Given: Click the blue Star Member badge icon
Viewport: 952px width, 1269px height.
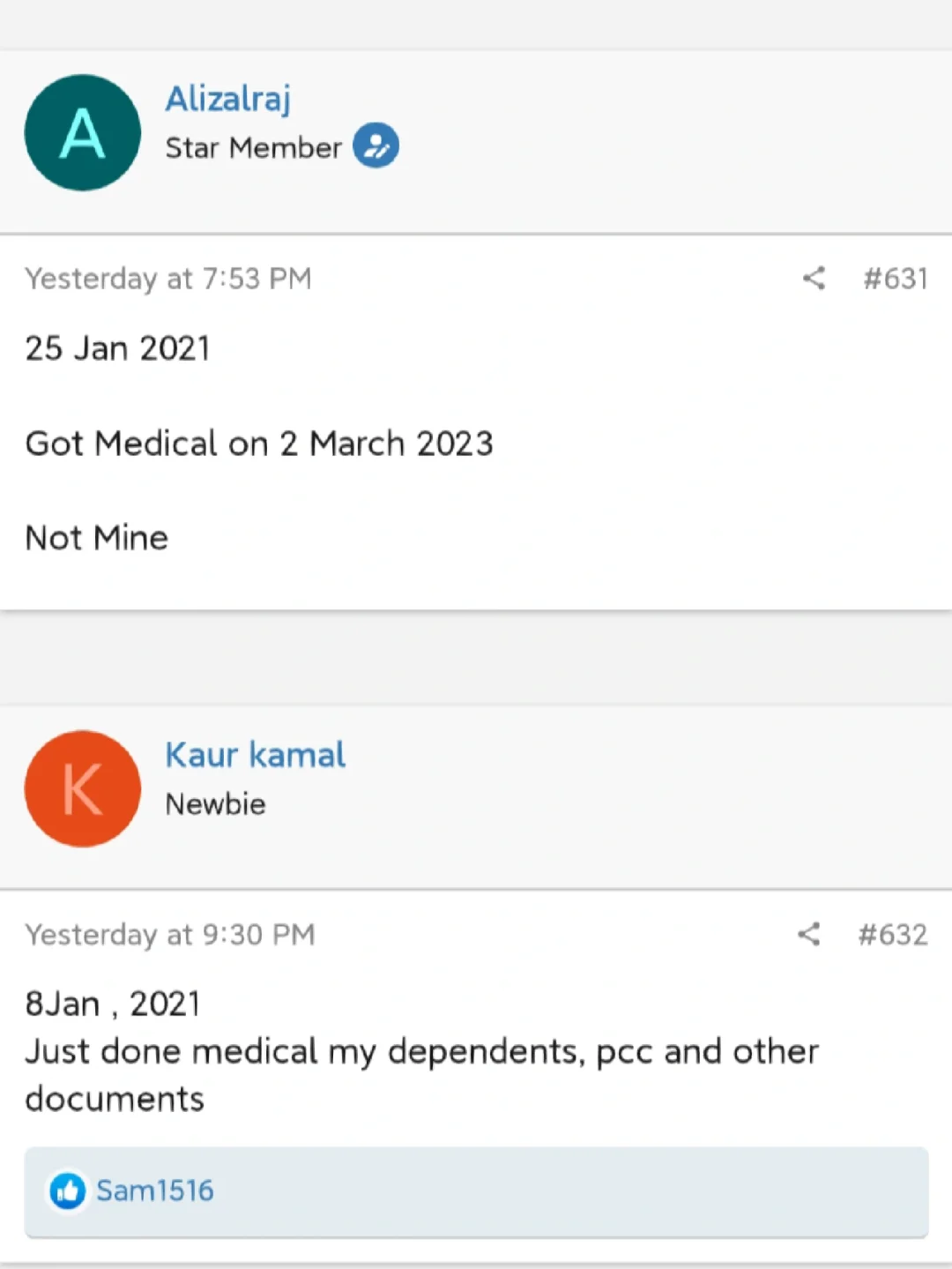Looking at the screenshot, I should pyautogui.click(x=376, y=146).
